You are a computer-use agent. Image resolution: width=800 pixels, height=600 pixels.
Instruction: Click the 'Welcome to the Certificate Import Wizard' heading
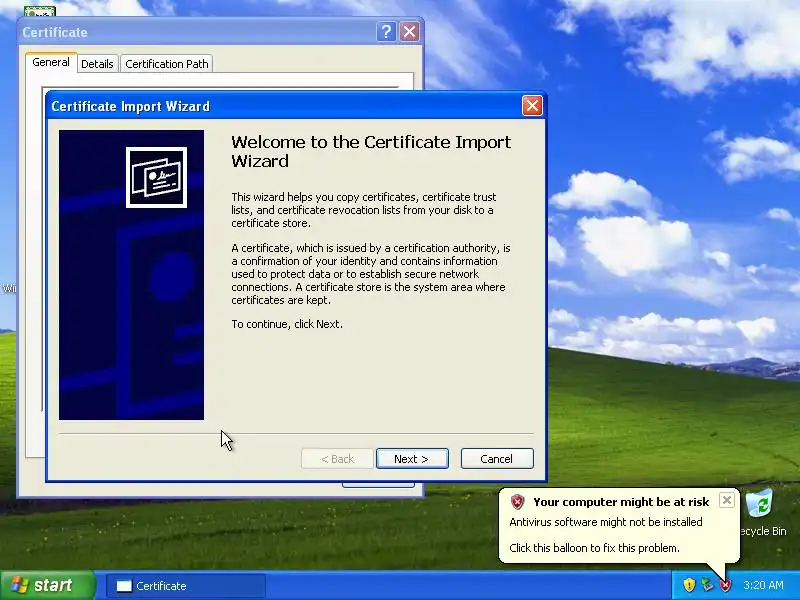pyautogui.click(x=371, y=152)
